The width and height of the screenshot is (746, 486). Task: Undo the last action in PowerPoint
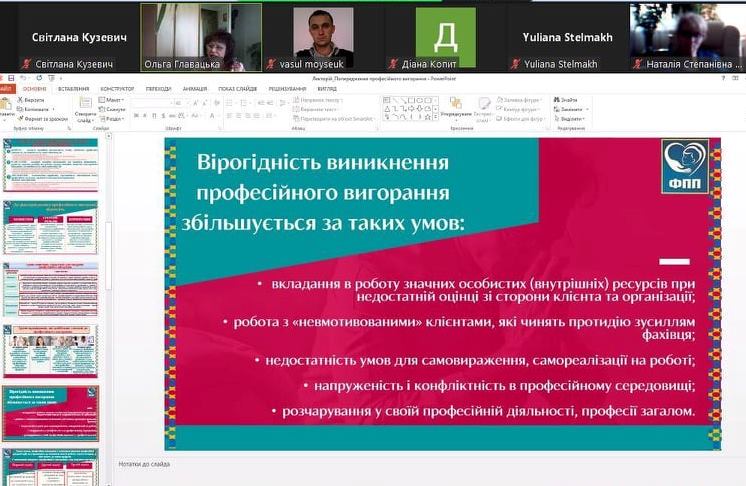click(23, 78)
